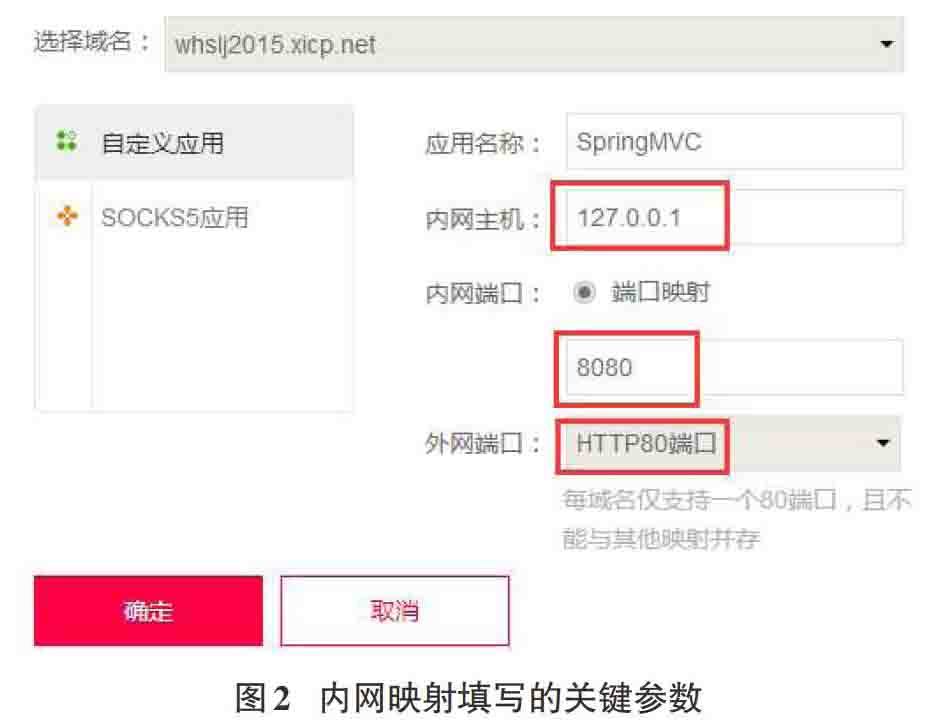Viewport: 931px width, 727px height.
Task: Click the 应用名称 SpringMVC input field
Action: (734, 142)
